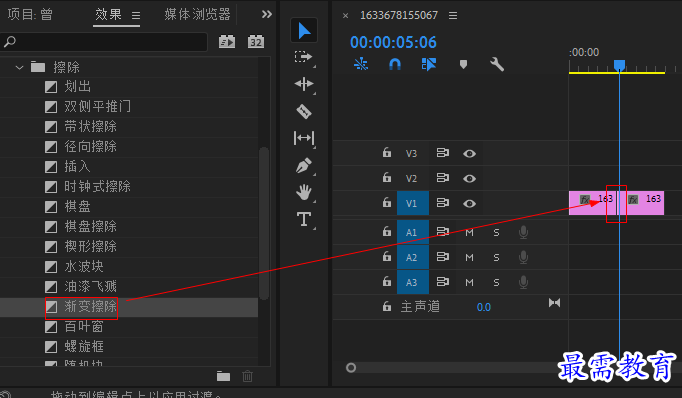Mute the A1 audio track
Image resolution: width=682 pixels, height=398 pixels.
(469, 233)
